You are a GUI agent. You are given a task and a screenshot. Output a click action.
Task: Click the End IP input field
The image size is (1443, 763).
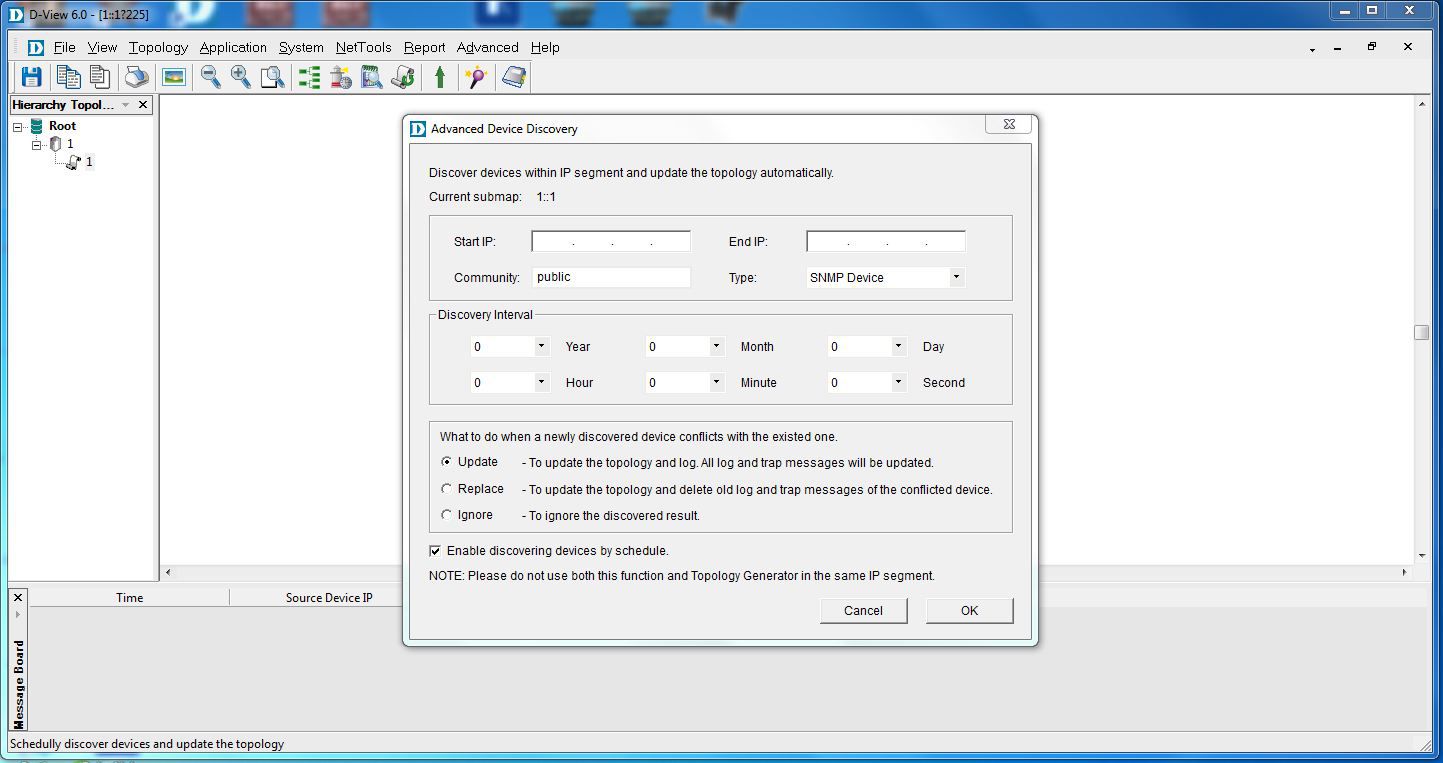tap(886, 241)
